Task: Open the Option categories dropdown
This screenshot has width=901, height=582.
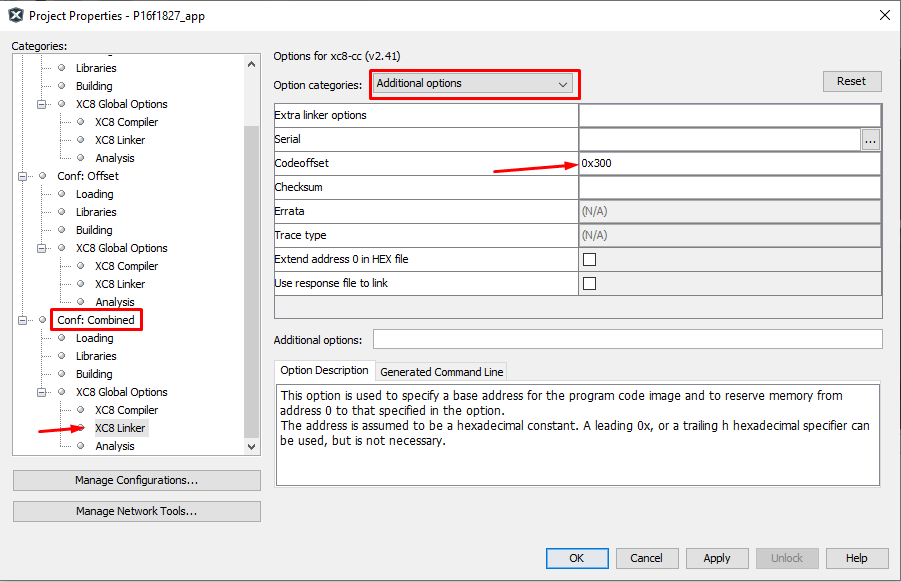Action: point(473,84)
